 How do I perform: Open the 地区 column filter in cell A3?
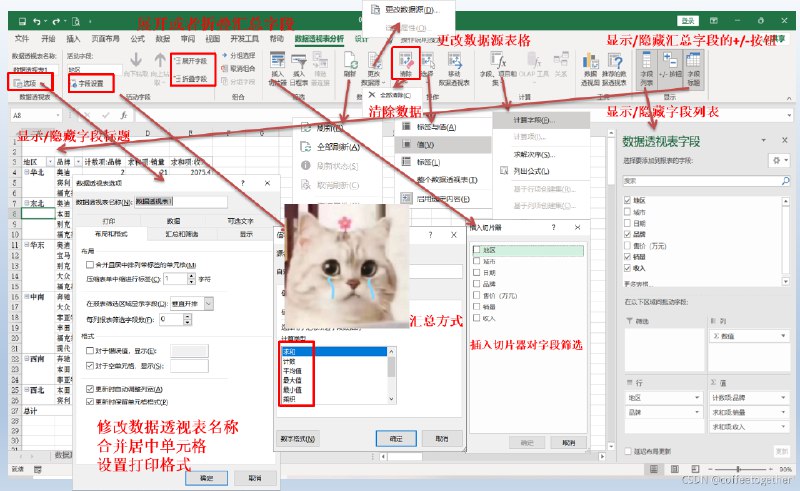pos(50,162)
